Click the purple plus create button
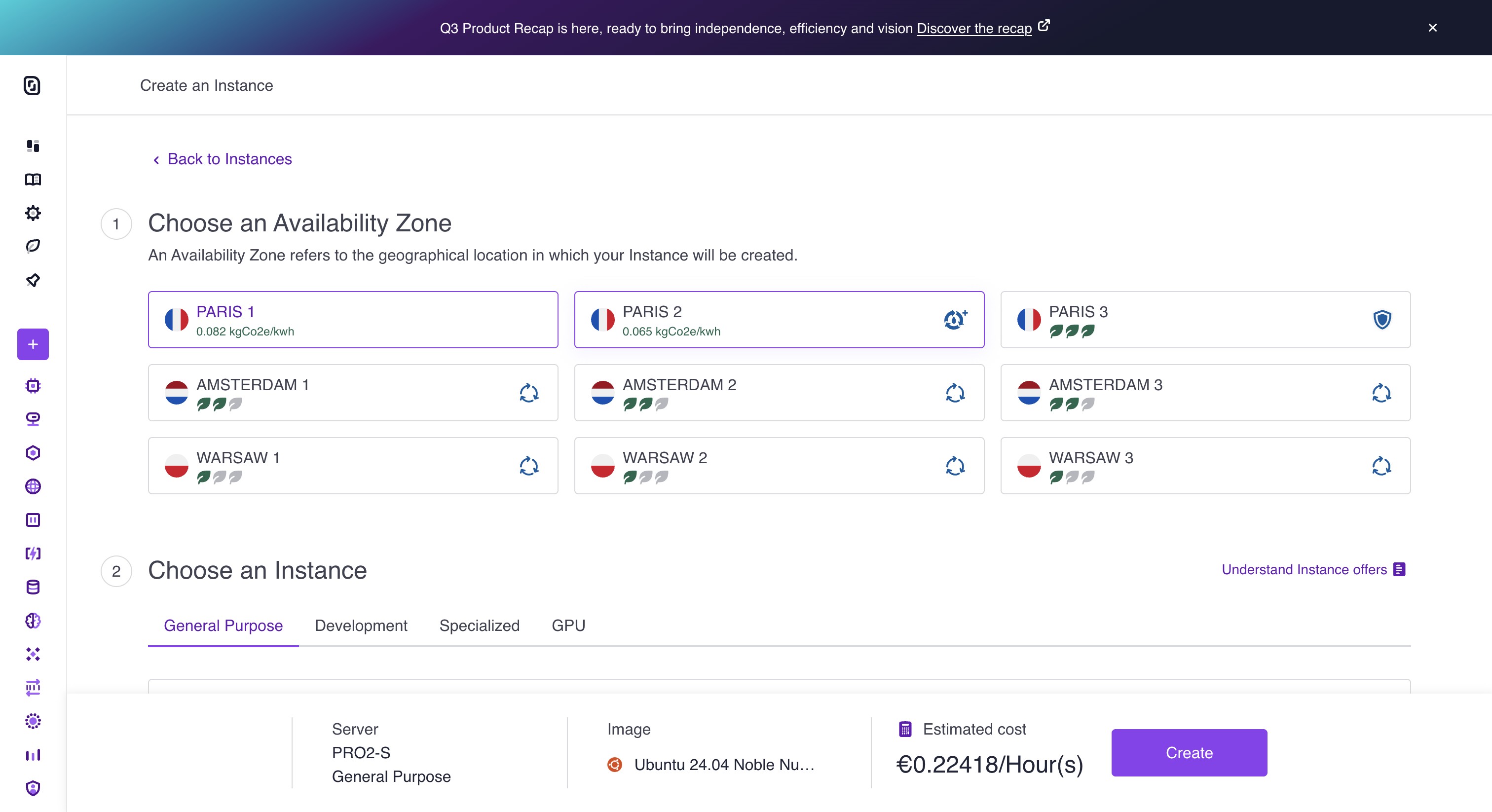 pos(33,345)
